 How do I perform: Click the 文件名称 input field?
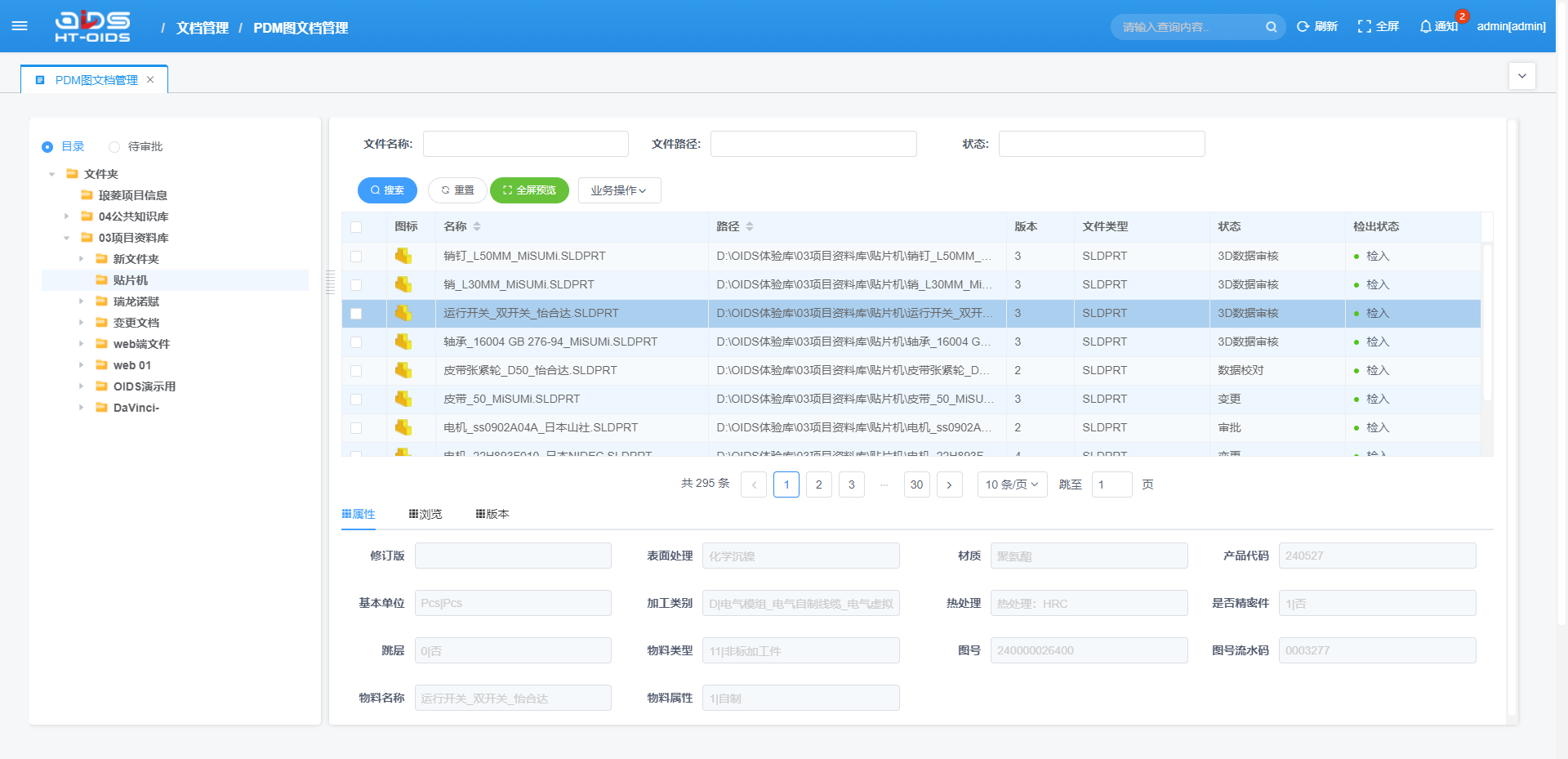click(525, 144)
